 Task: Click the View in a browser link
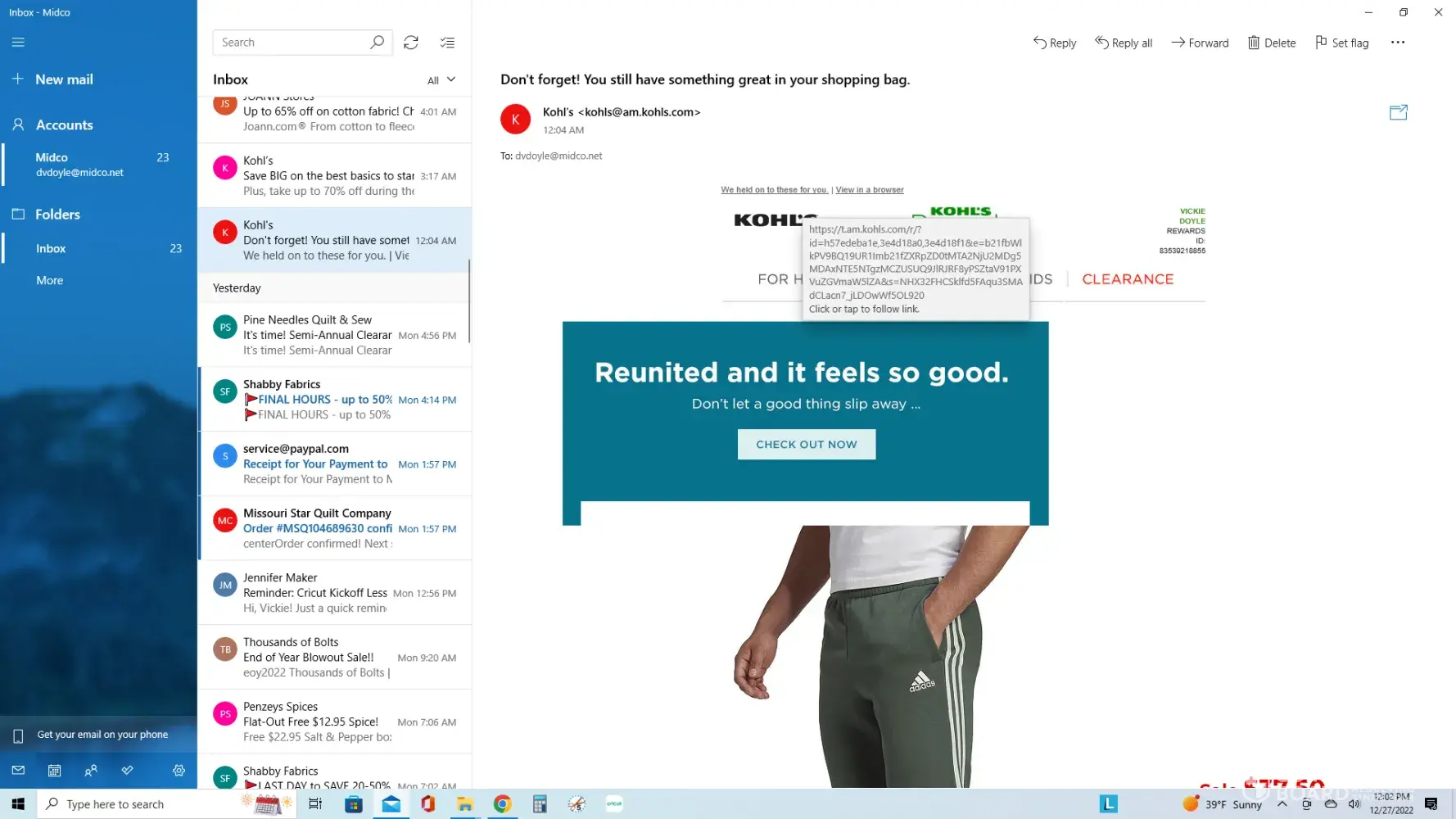[869, 190]
